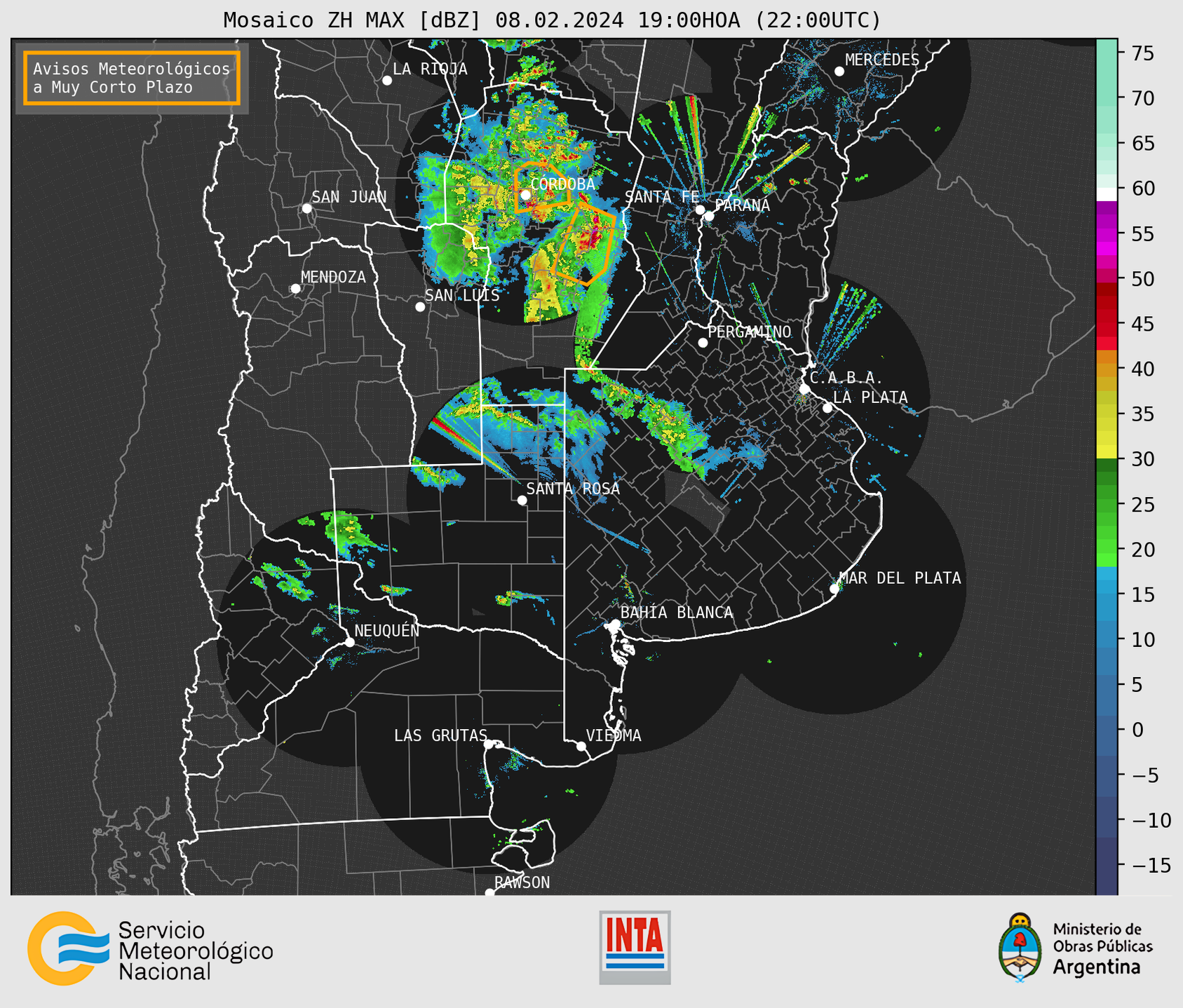Click the MERCEDES city marker dot

pos(839,71)
